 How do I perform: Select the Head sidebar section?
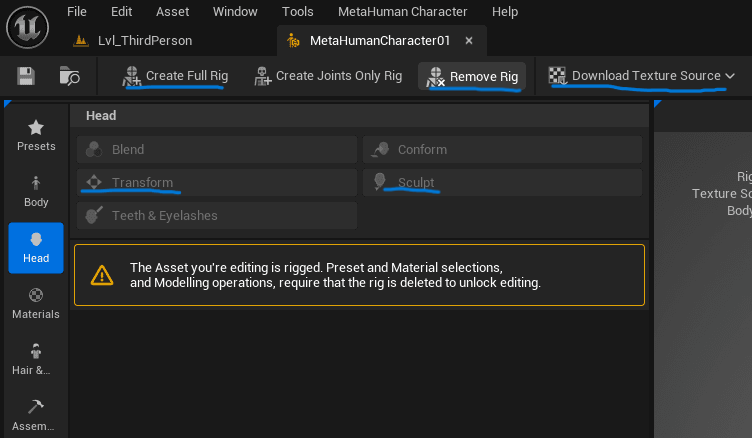click(x=36, y=248)
